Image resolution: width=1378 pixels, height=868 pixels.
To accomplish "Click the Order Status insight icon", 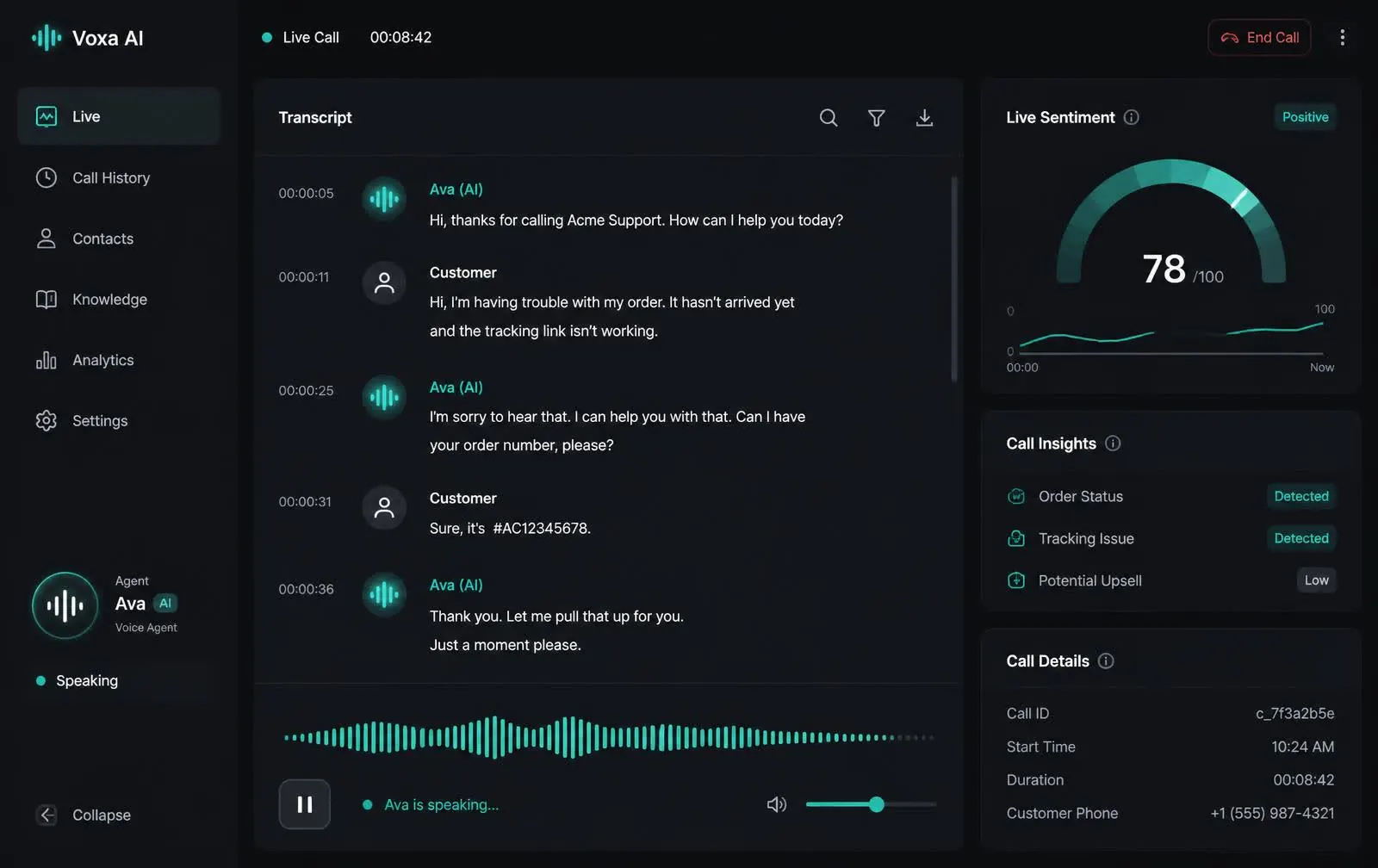I will (x=1016, y=496).
